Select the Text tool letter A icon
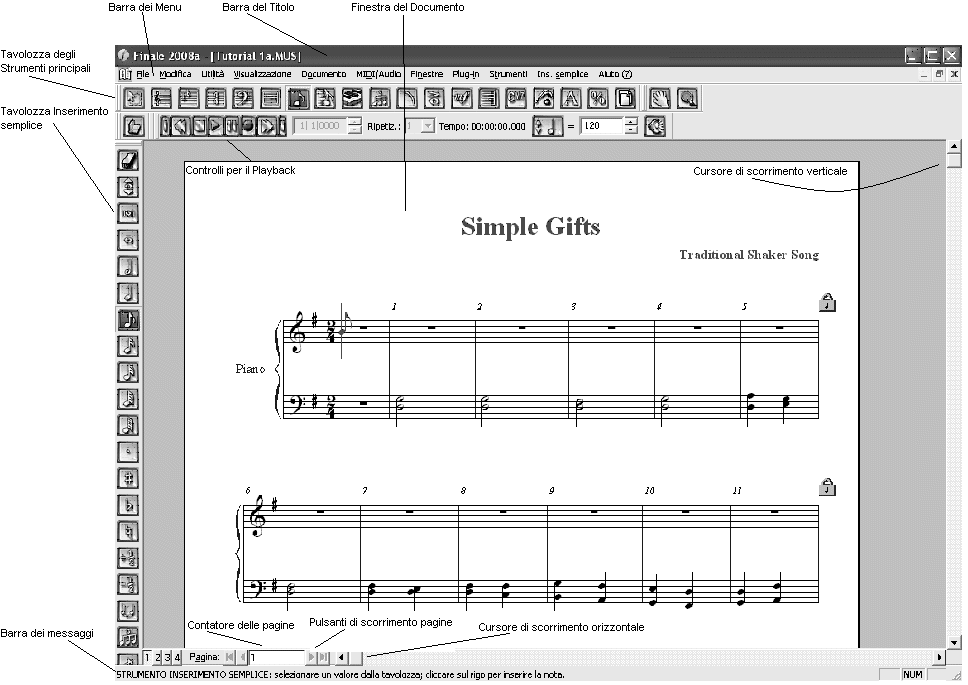This screenshot has height=685, width=968. pyautogui.click(x=570, y=98)
